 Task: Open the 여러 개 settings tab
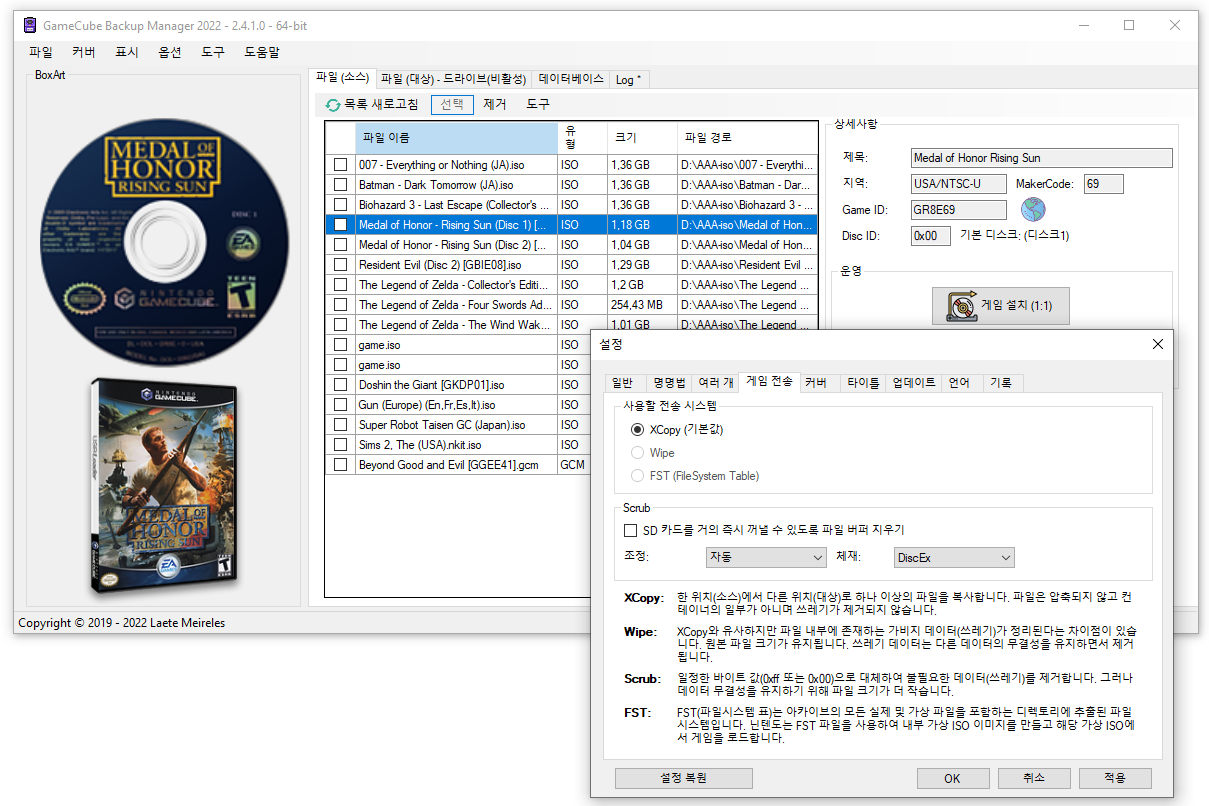coord(716,382)
